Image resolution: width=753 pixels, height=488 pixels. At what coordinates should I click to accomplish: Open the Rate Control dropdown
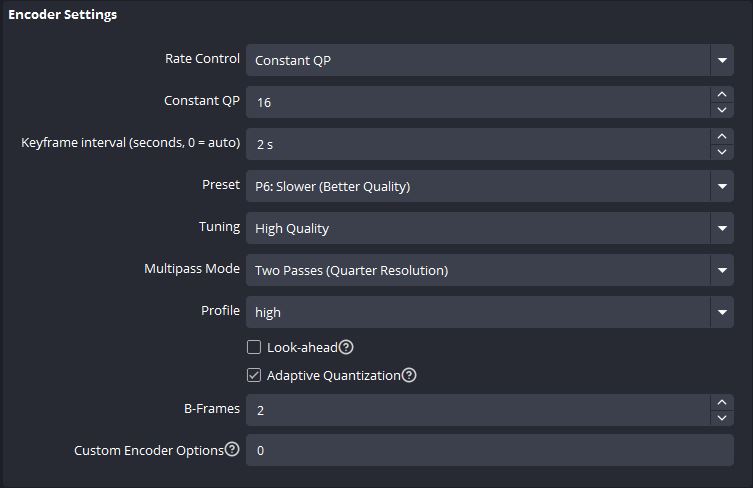[x=489, y=60]
